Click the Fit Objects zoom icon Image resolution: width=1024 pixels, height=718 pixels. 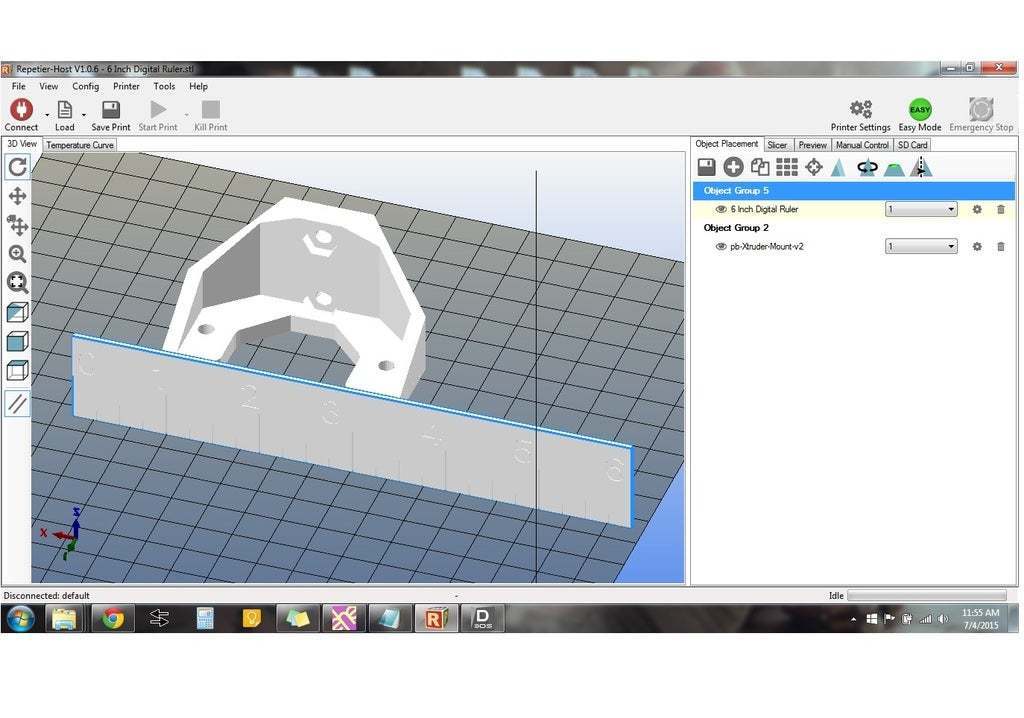tap(17, 283)
